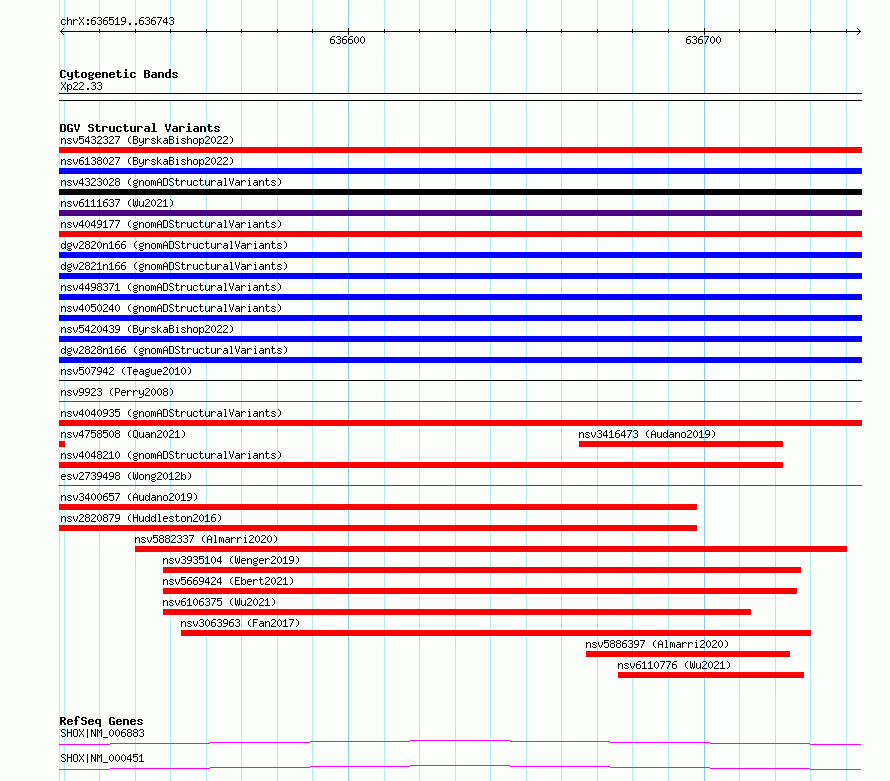
Task: Open the nsv507942 (Teague2010) label
Action: [126, 371]
